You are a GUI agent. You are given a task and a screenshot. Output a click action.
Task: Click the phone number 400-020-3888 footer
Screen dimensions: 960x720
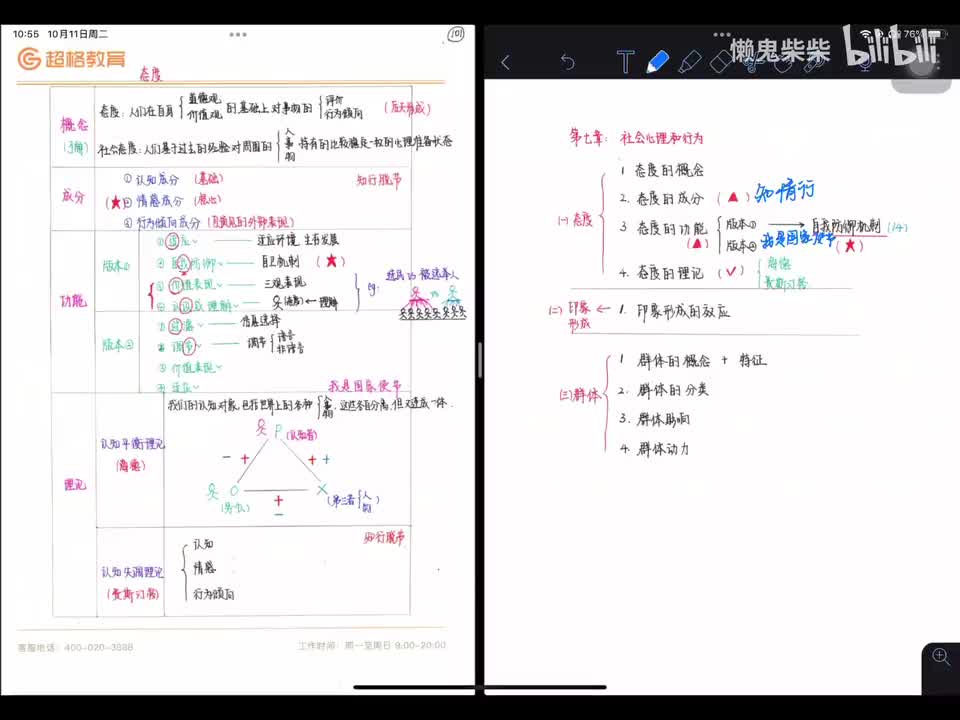click(99, 647)
